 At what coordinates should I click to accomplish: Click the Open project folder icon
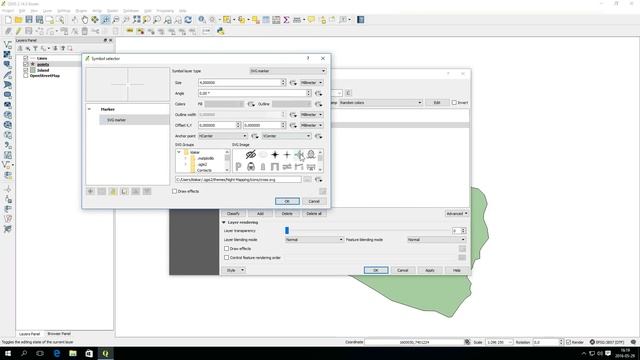point(18,20)
